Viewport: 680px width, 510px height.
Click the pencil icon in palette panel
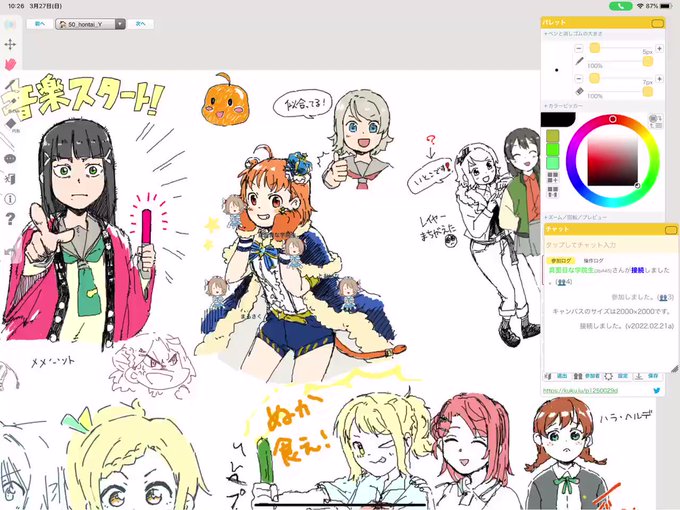579,61
